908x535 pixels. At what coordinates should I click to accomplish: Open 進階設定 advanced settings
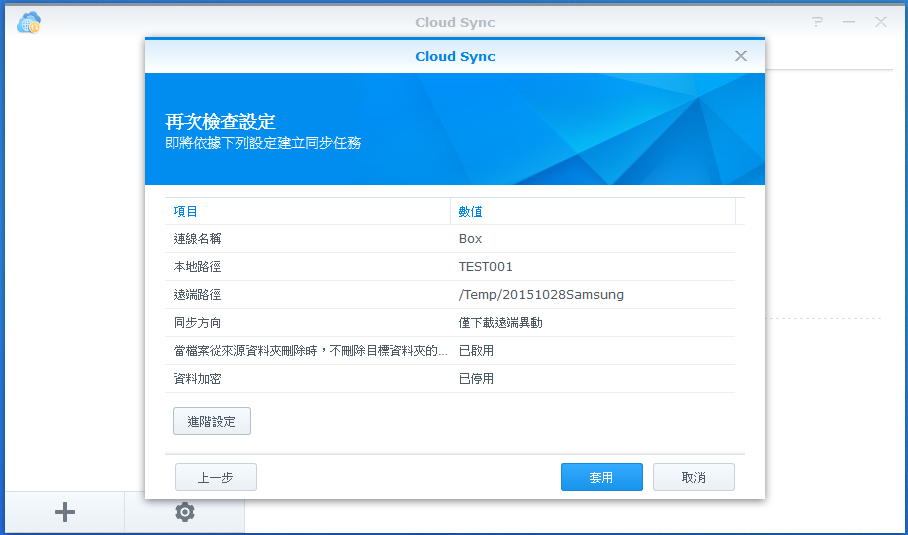212,421
